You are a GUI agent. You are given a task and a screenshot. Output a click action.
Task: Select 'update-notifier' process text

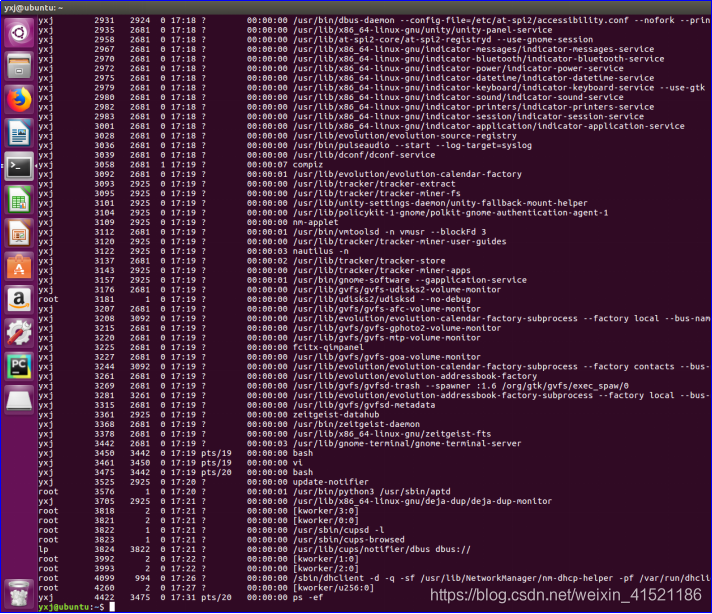point(331,482)
